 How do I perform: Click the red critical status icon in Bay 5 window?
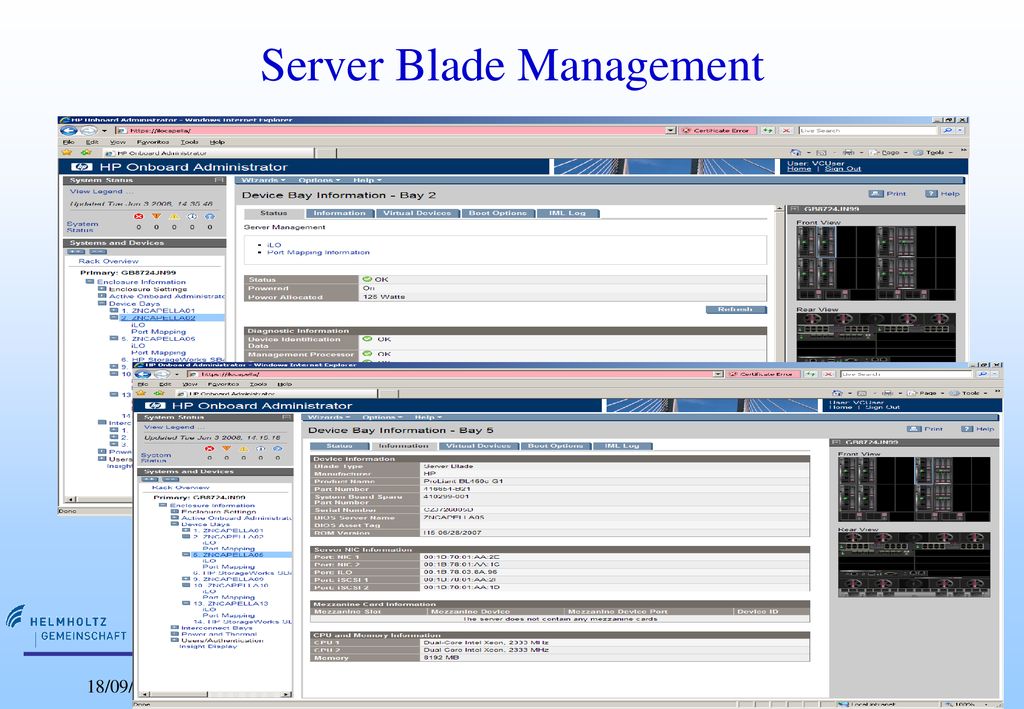[x=209, y=449]
